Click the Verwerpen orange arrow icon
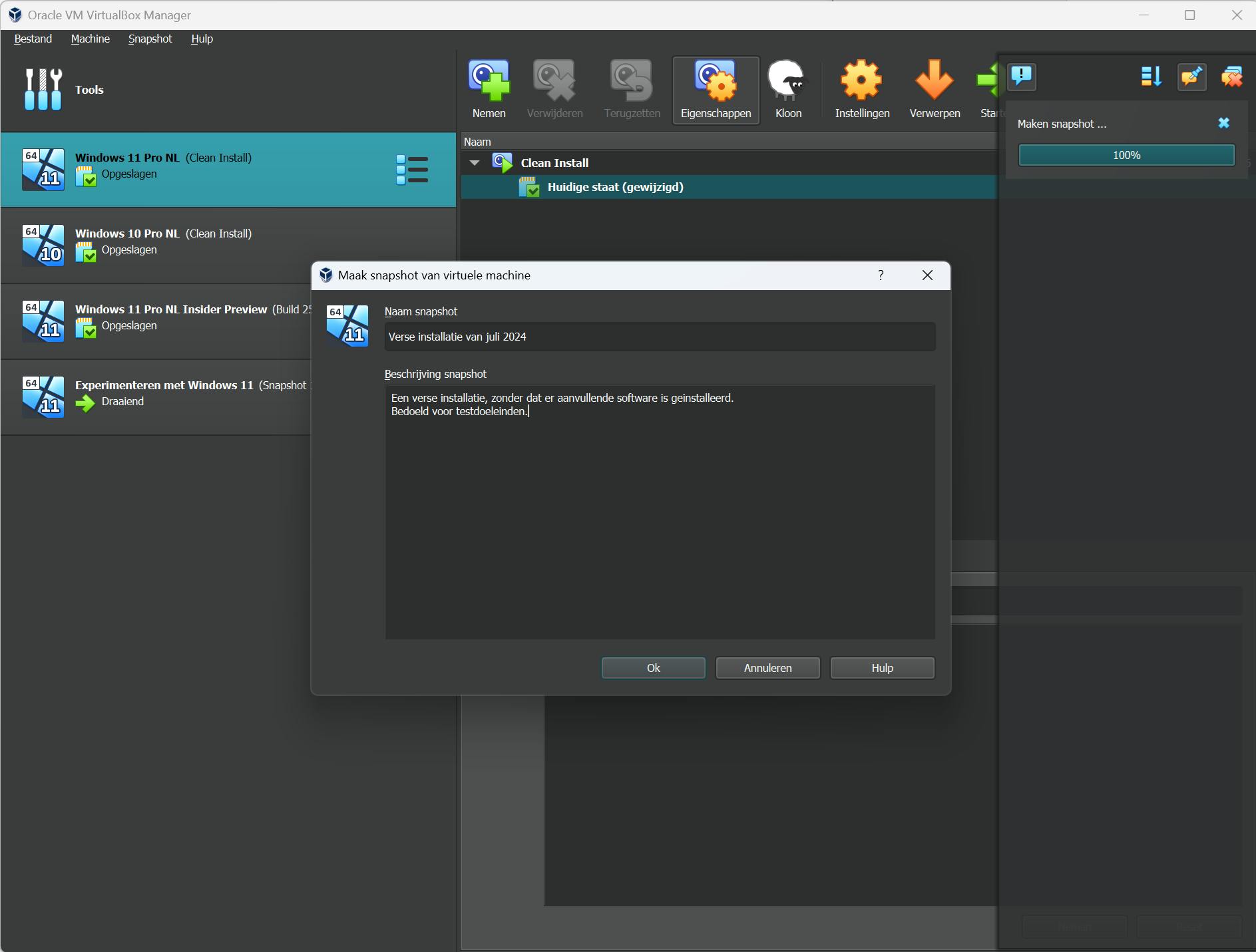1256x952 pixels. 935,81
